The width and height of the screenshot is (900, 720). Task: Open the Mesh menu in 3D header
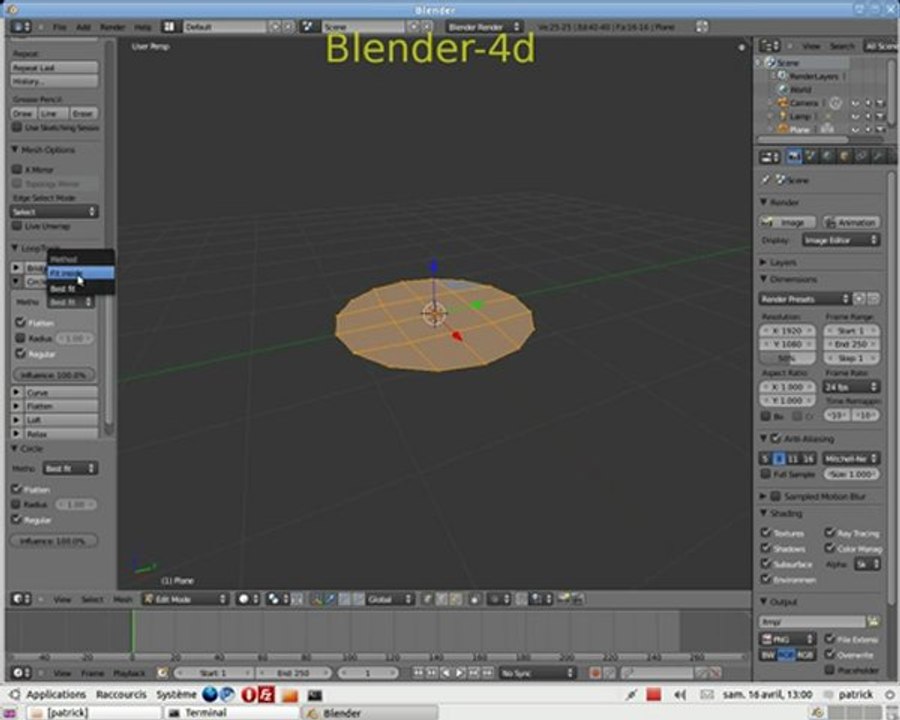click(122, 599)
